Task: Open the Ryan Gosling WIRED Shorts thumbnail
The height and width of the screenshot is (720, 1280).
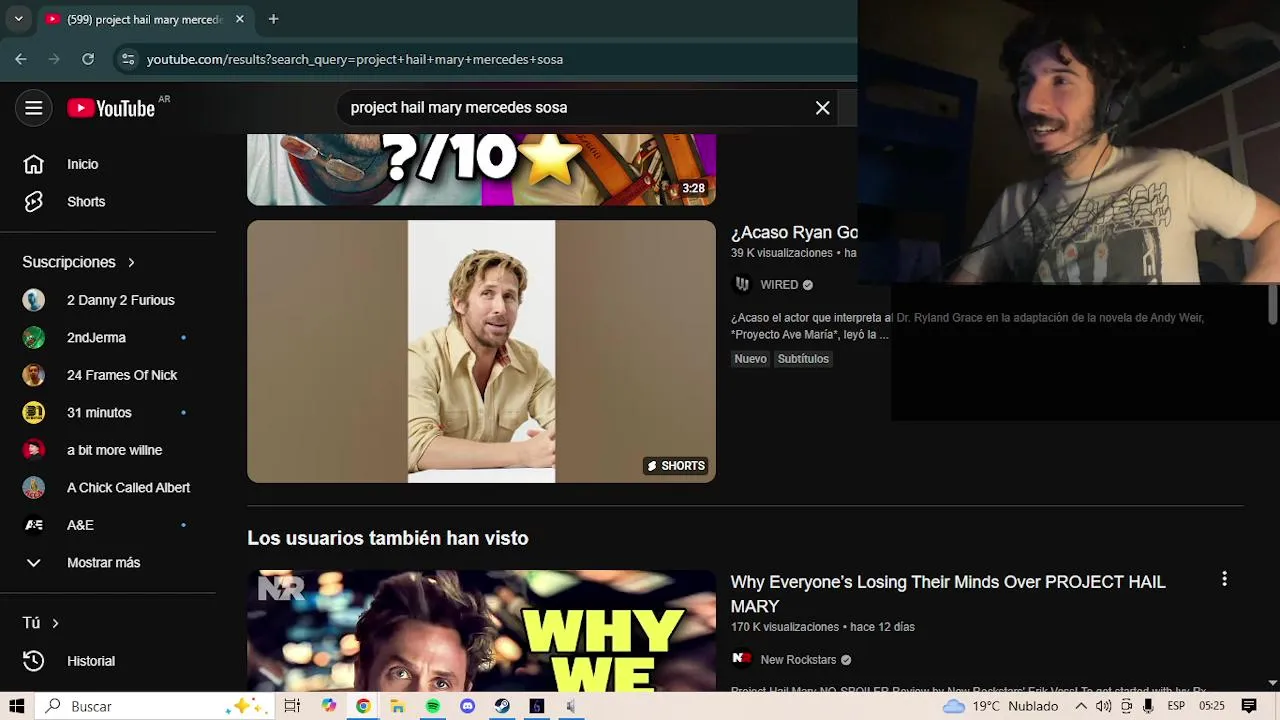Action: pos(481,352)
